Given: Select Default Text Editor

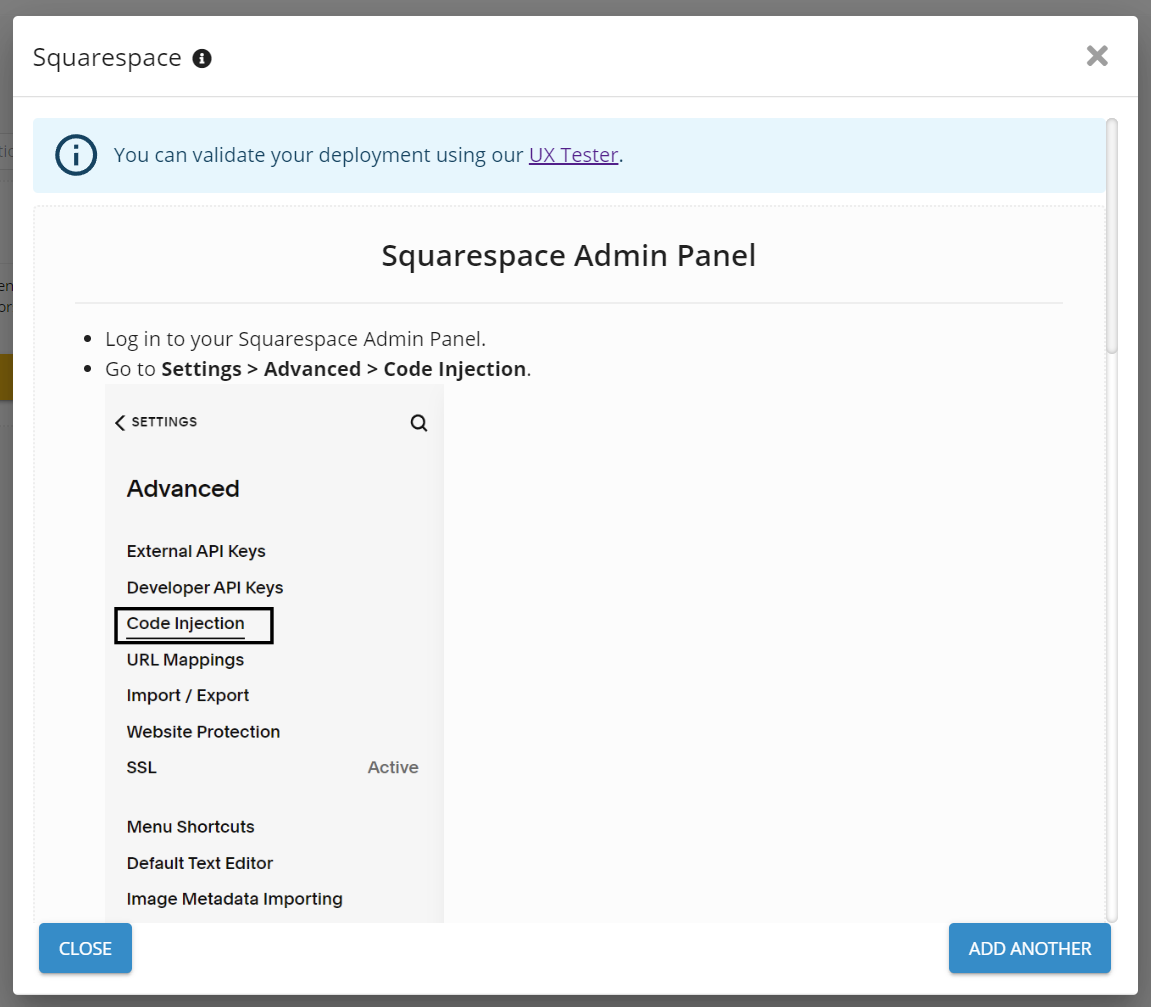Looking at the screenshot, I should 200,863.
